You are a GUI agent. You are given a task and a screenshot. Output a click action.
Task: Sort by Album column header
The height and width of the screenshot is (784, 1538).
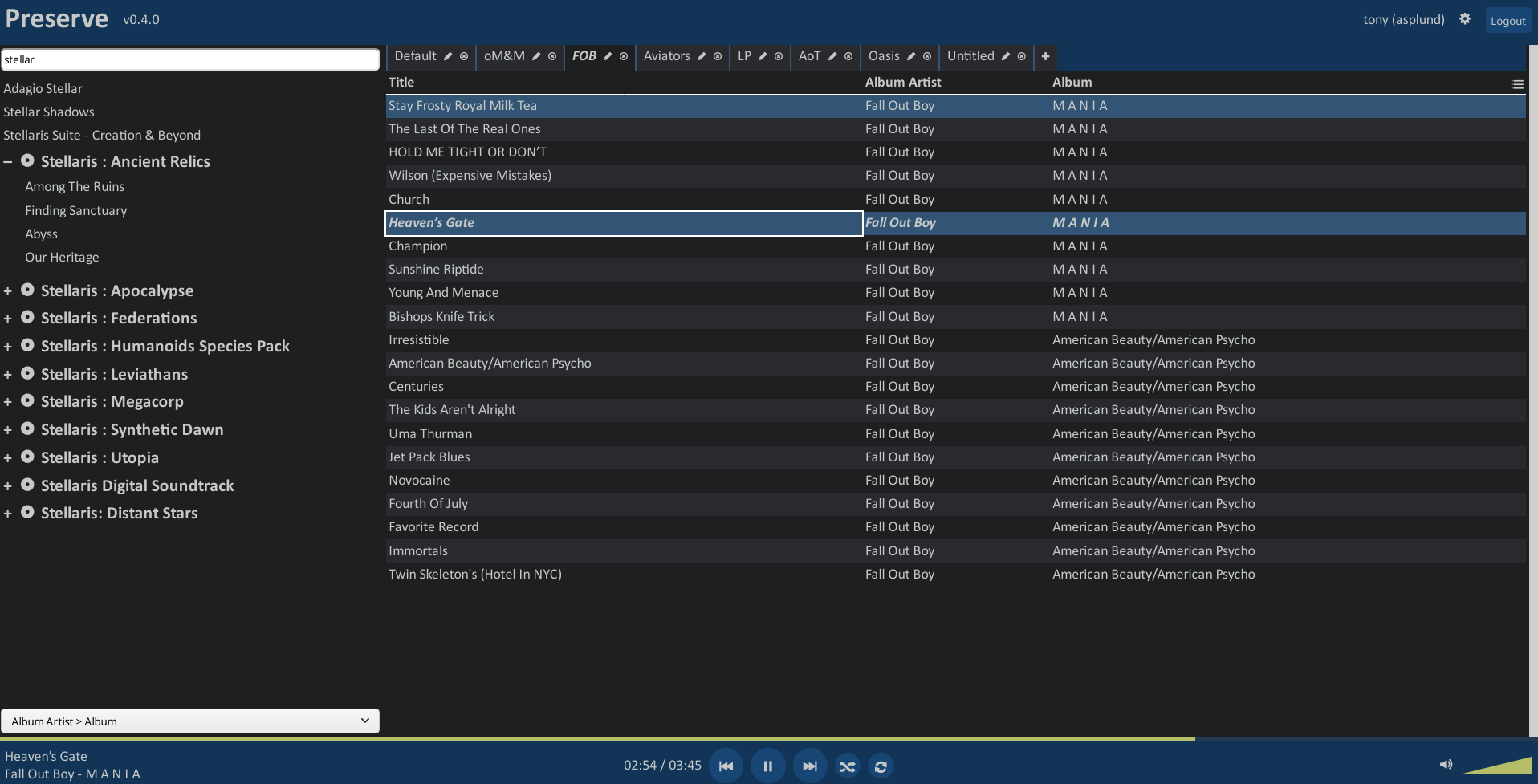pyautogui.click(x=1072, y=82)
